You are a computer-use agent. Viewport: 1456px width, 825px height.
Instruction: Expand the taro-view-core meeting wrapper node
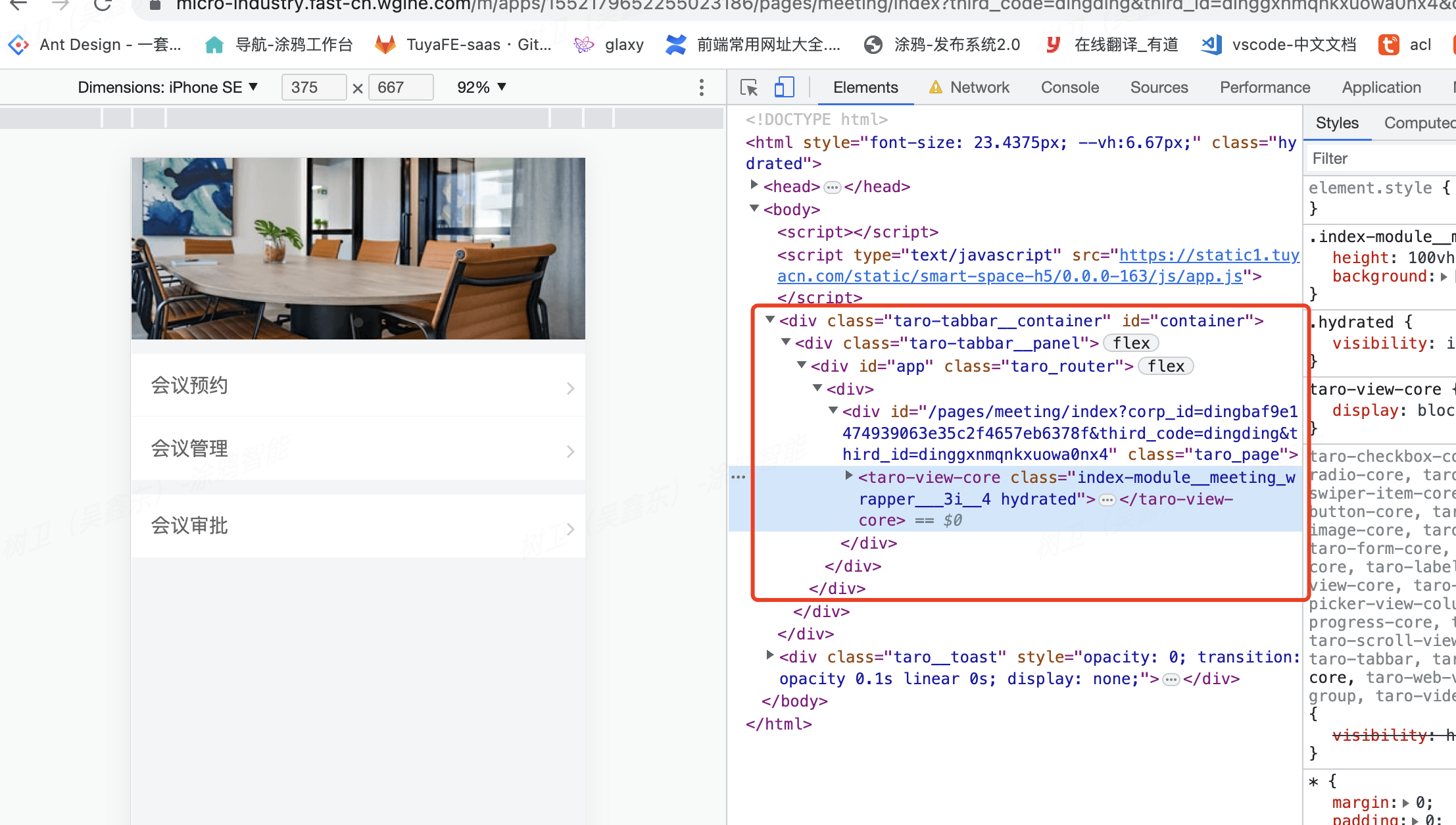(849, 476)
